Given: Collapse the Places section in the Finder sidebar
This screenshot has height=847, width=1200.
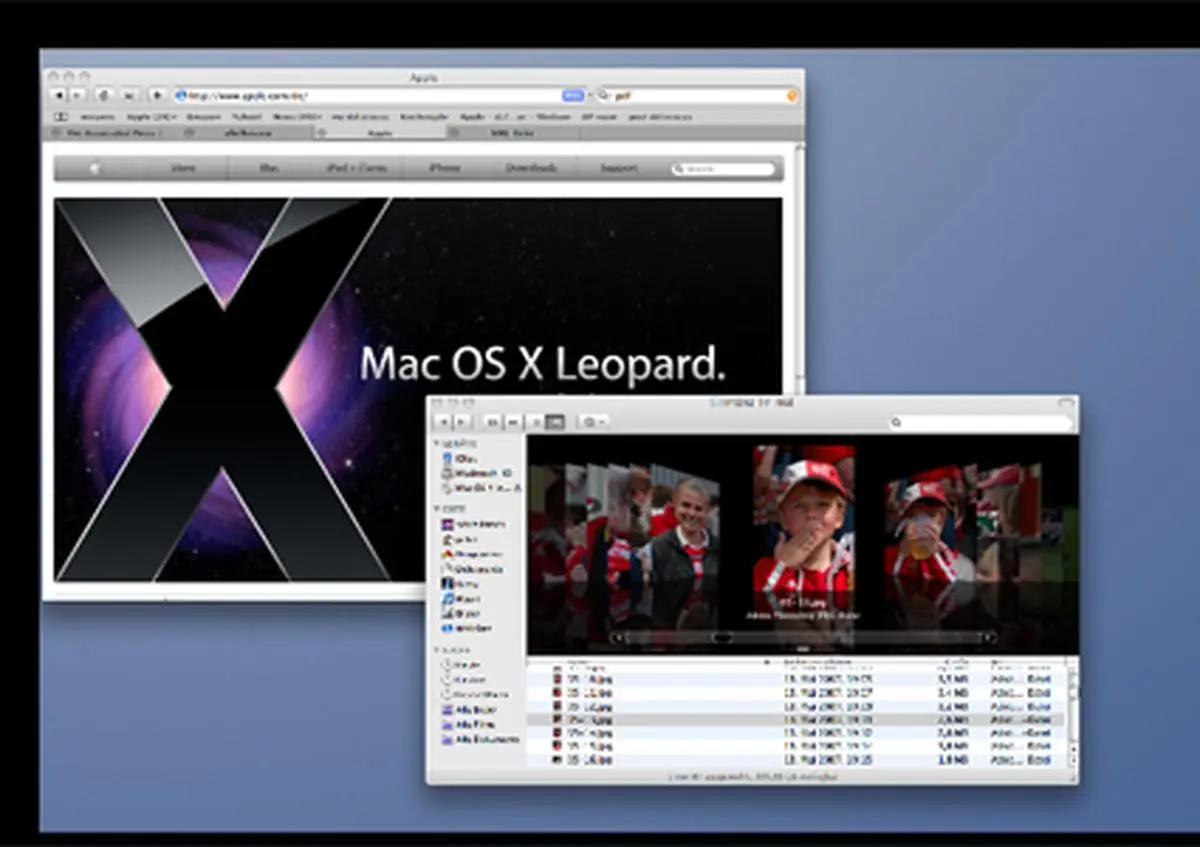Looking at the screenshot, I should [438, 507].
